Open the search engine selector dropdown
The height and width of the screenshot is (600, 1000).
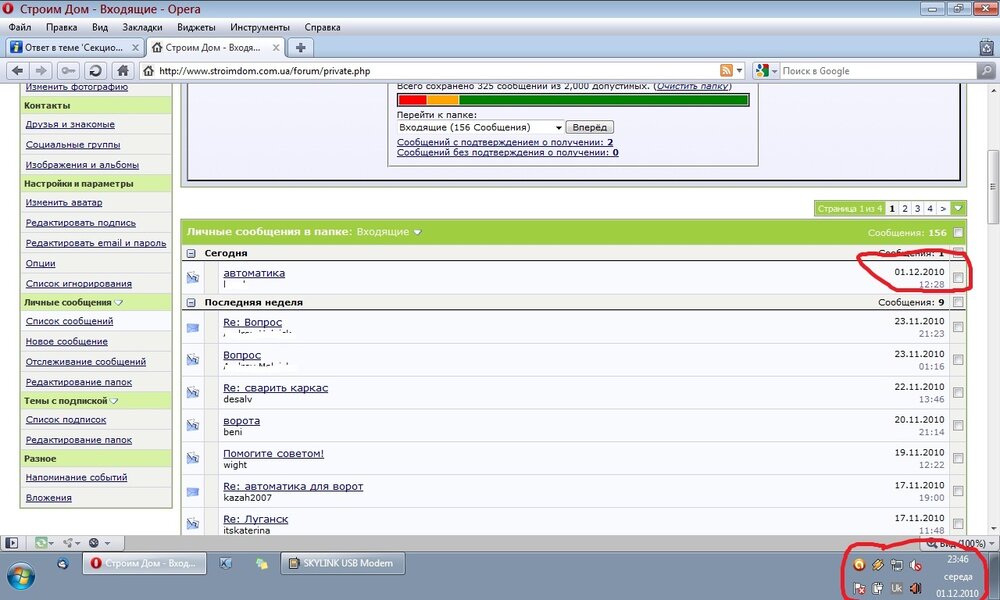point(766,71)
